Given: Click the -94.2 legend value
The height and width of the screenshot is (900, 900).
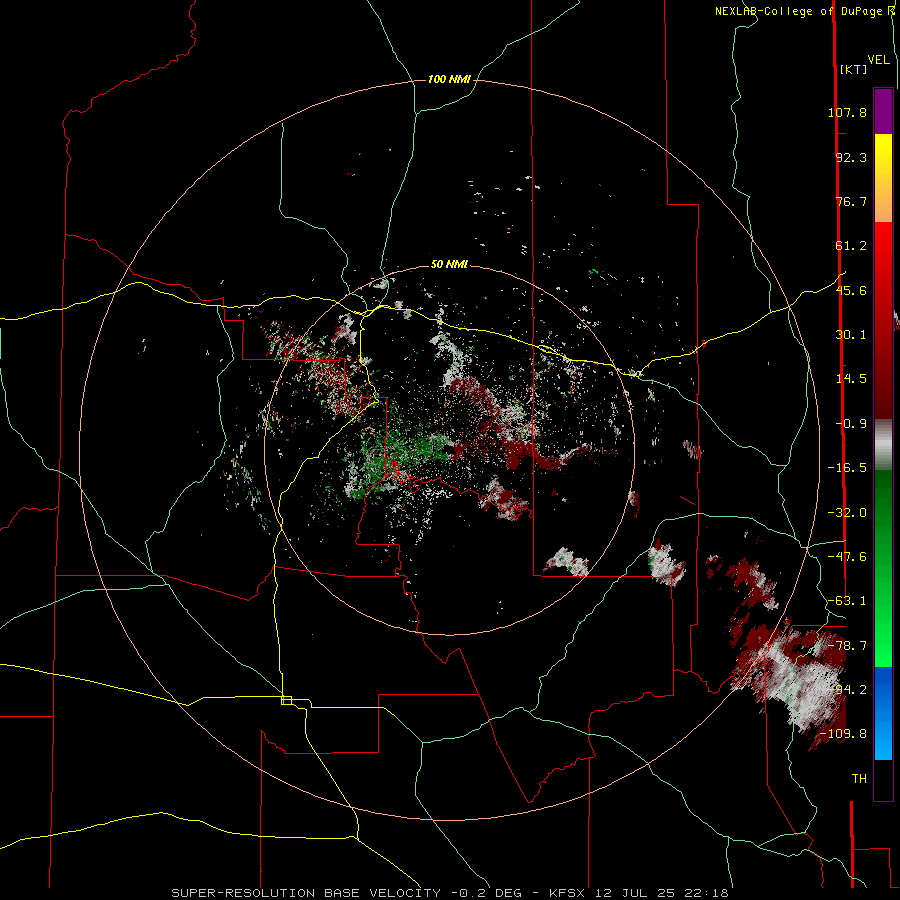Looking at the screenshot, I should 847,689.
